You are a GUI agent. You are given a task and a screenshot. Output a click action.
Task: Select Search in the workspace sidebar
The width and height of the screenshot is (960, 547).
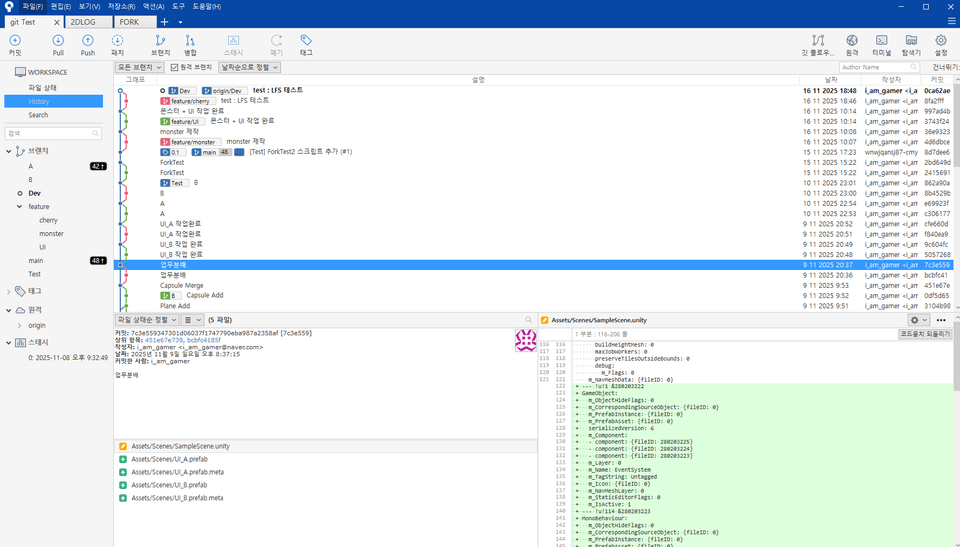click(38, 115)
